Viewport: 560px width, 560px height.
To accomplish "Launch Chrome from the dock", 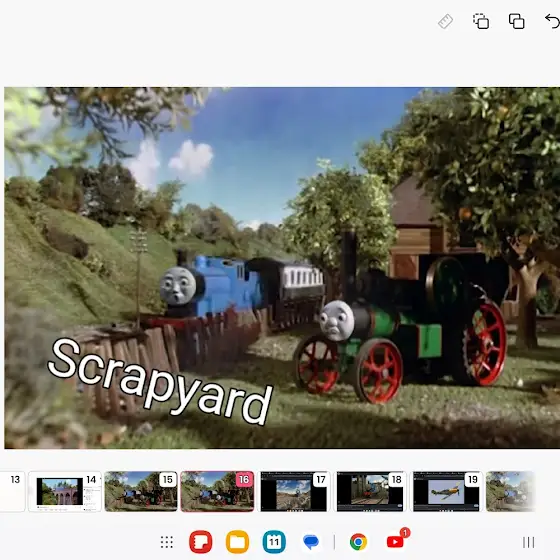I will pos(358,542).
